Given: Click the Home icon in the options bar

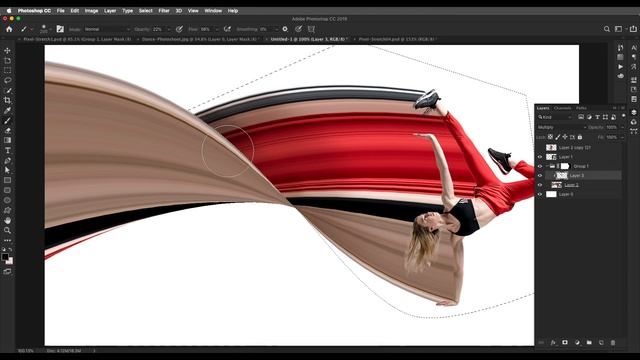Looking at the screenshot, I should click(x=9, y=29).
